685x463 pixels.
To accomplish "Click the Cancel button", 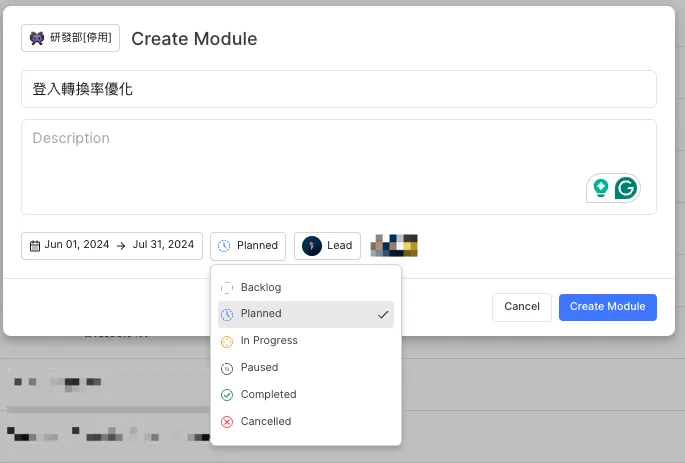I will pyautogui.click(x=522, y=307).
